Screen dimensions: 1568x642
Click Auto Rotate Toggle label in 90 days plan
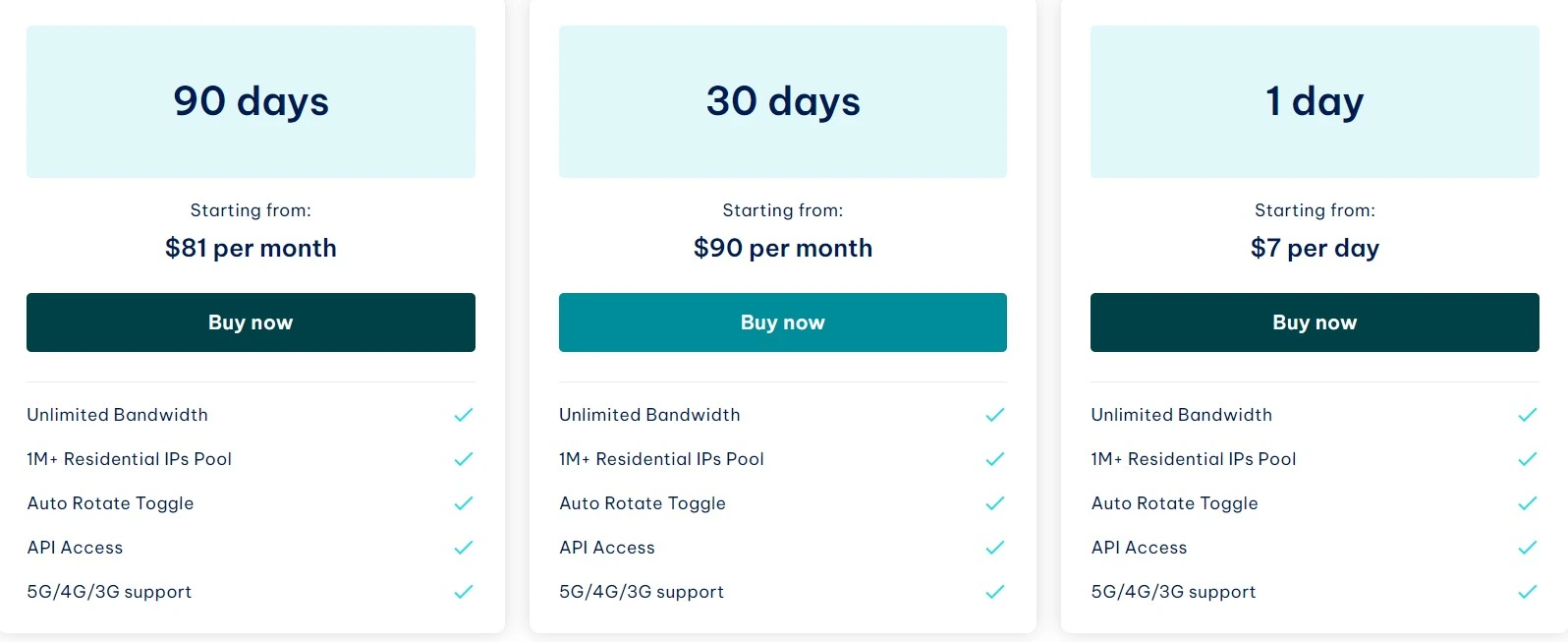pos(111,503)
